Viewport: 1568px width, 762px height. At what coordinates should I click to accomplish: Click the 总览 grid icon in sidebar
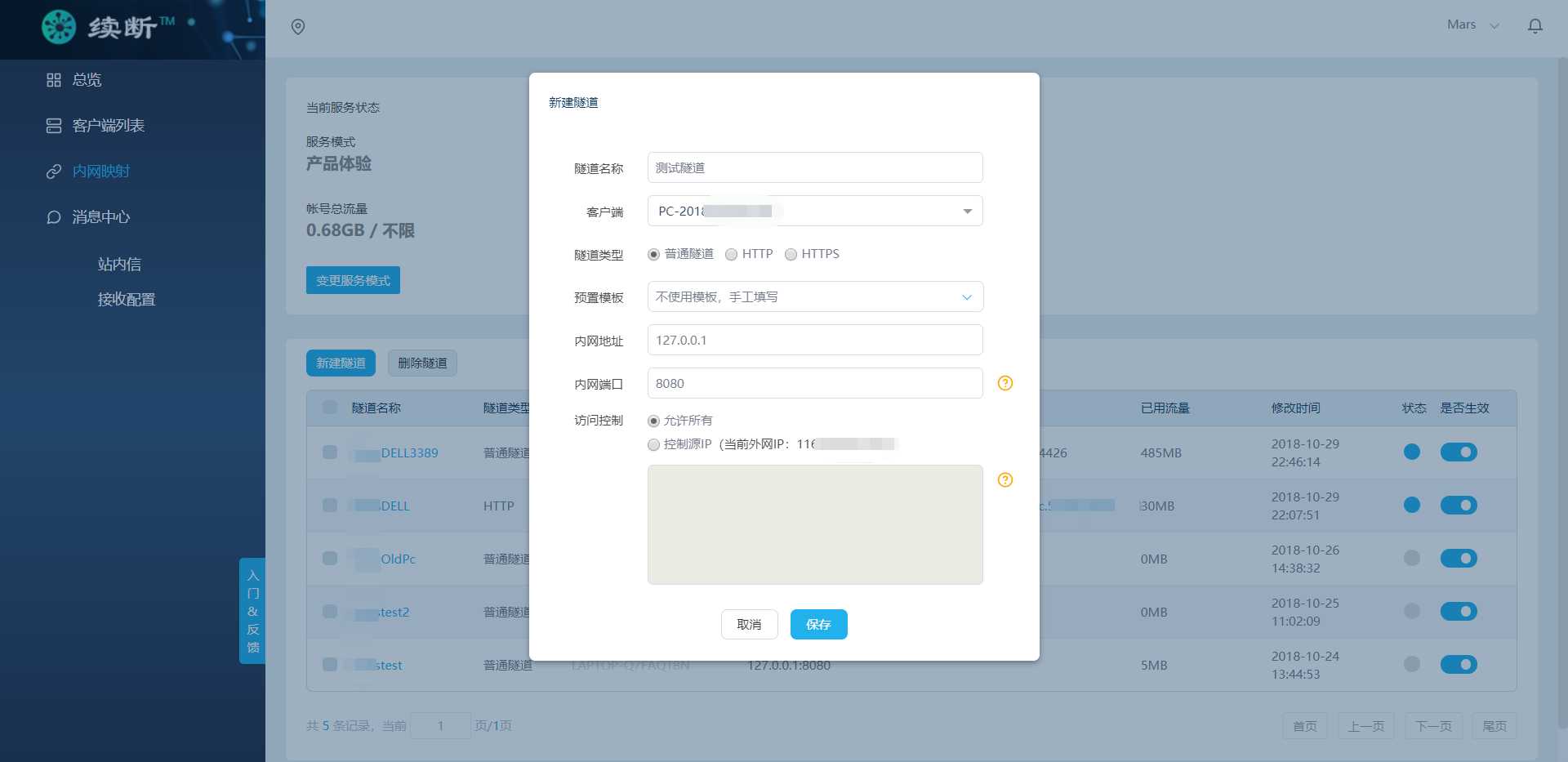(x=54, y=80)
